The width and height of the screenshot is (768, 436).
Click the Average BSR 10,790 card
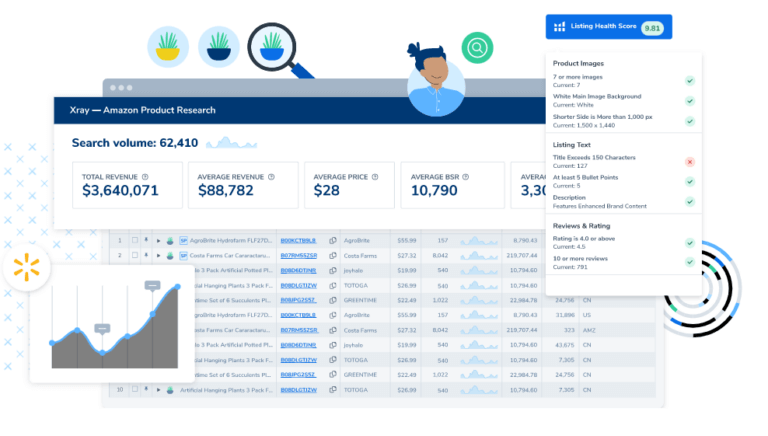coord(453,185)
